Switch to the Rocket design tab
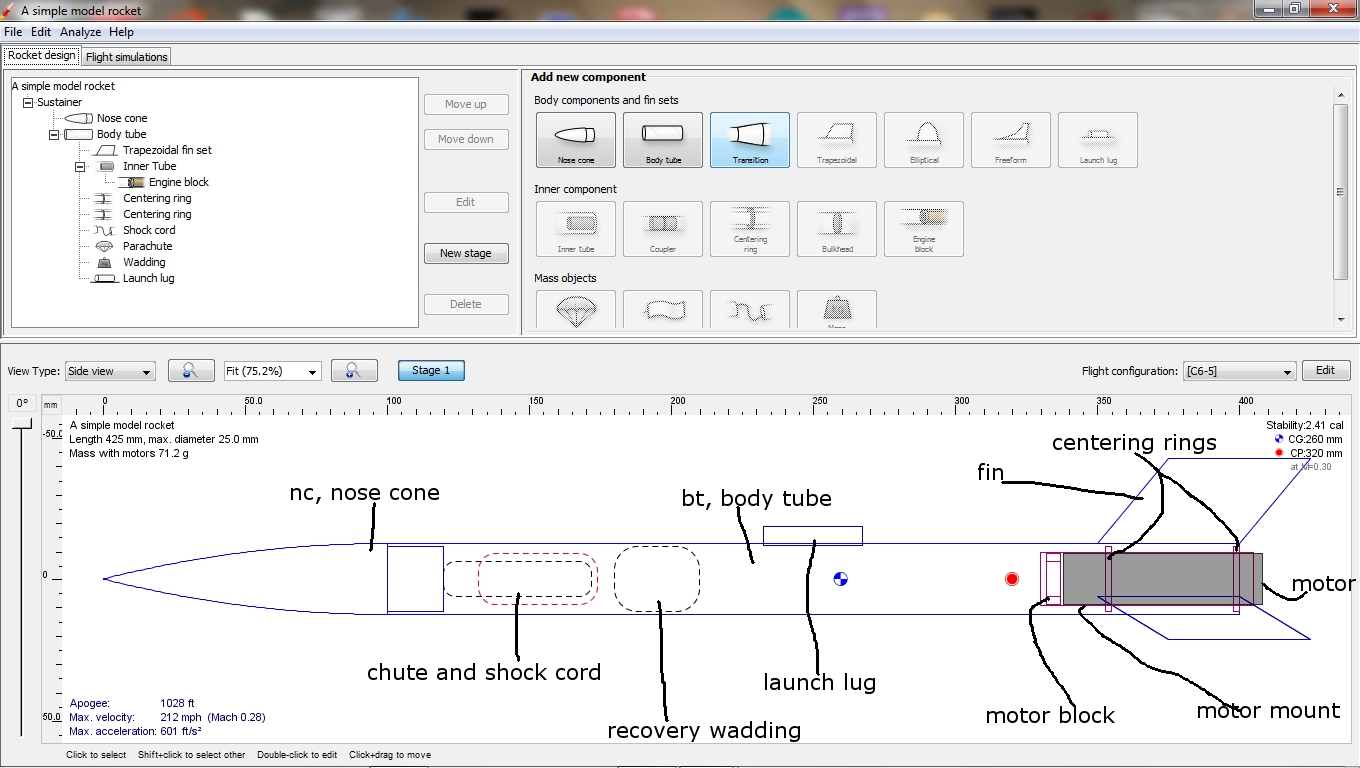This screenshot has width=1360, height=768. click(42, 56)
